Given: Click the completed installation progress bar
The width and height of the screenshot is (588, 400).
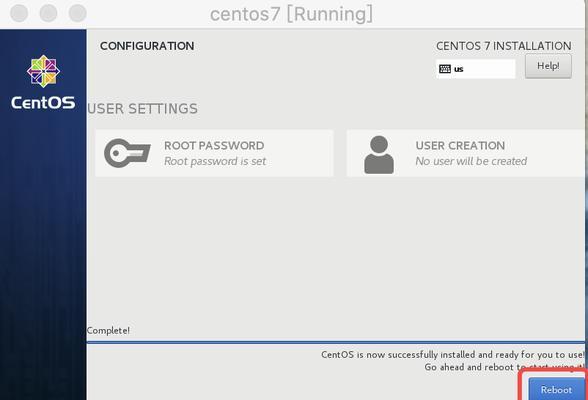Looking at the screenshot, I should tap(336, 342).
